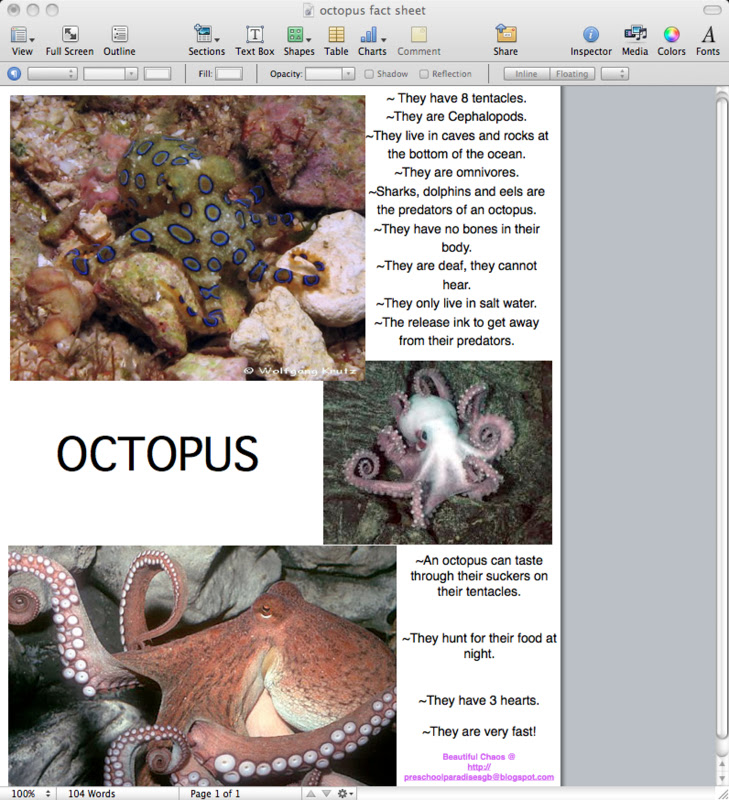Click the Fill color well
This screenshot has height=800, width=729.
coord(229,74)
